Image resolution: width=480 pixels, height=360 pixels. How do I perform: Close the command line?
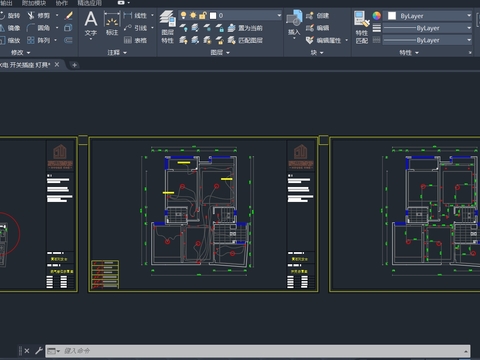tap(27, 351)
